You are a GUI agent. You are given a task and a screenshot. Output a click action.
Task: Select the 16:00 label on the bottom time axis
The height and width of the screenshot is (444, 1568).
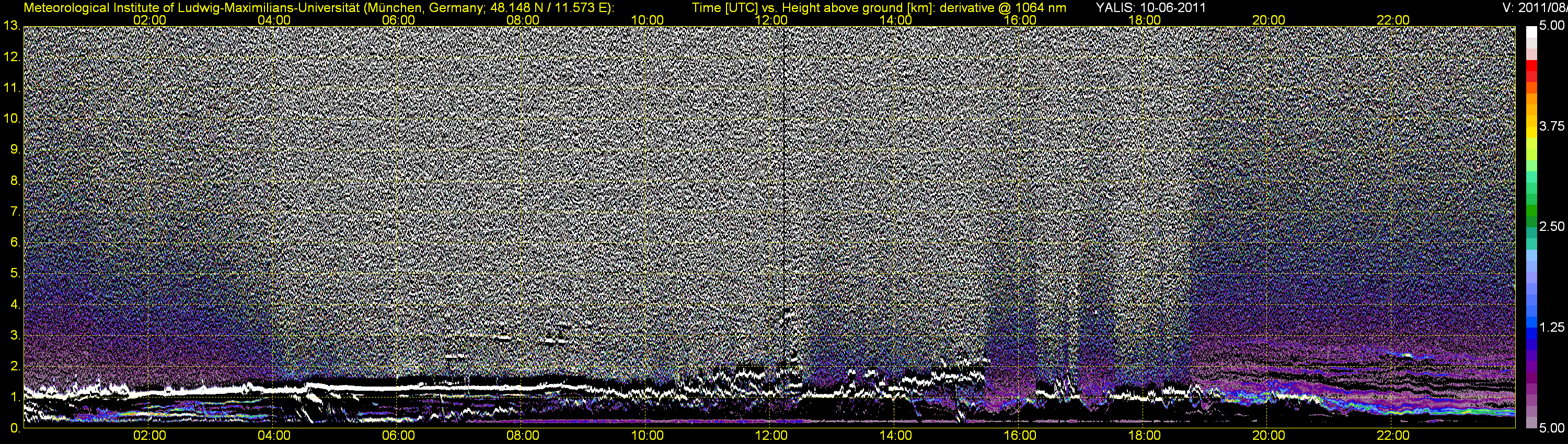[1020, 436]
